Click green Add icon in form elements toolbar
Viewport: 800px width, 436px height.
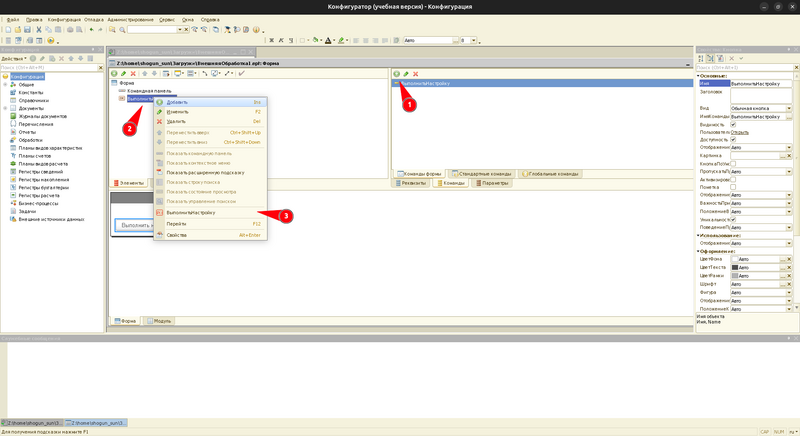pos(114,73)
